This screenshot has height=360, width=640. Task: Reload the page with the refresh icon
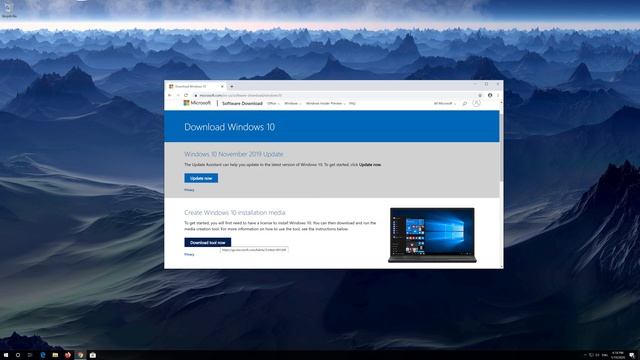(x=186, y=95)
